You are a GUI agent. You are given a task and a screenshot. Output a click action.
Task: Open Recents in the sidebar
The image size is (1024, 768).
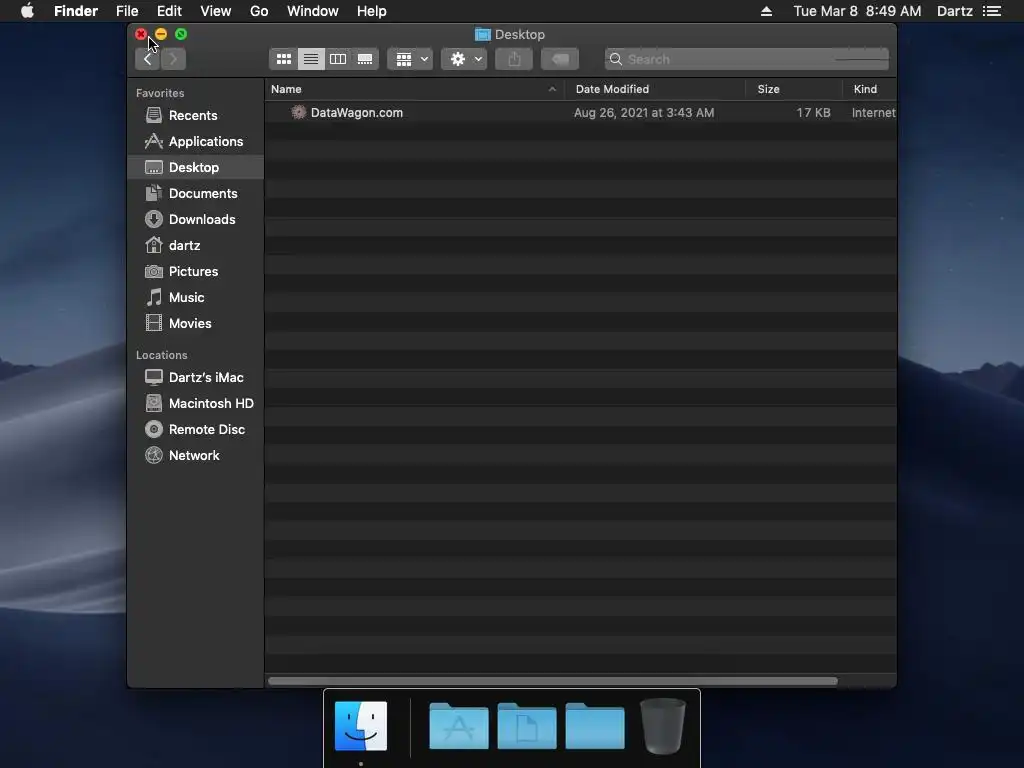[196, 116]
